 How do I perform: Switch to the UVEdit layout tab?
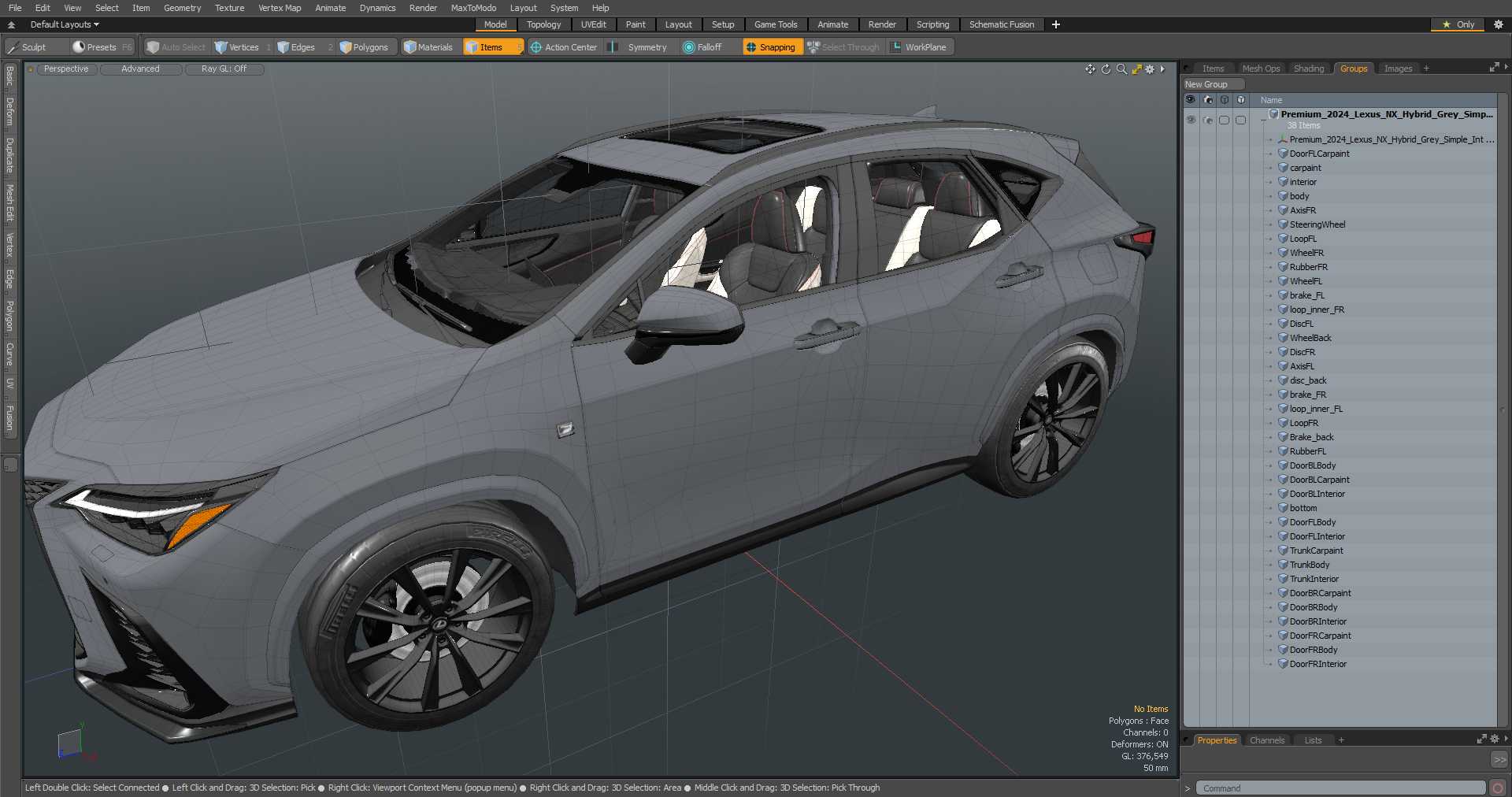(x=593, y=24)
